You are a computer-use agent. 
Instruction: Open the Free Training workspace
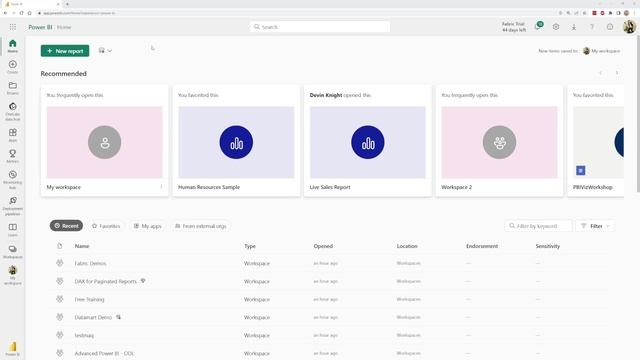89,299
